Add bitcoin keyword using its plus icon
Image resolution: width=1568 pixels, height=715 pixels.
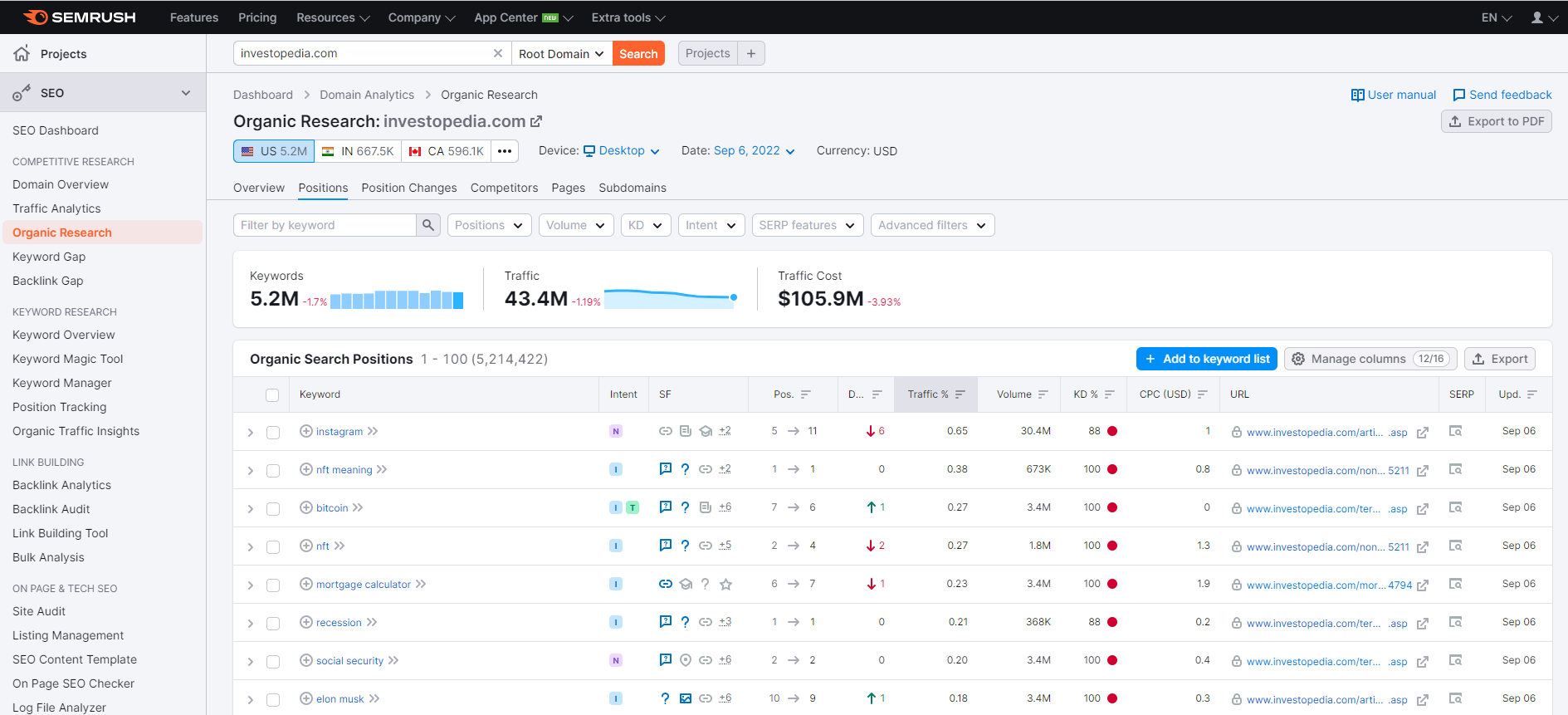(x=305, y=507)
